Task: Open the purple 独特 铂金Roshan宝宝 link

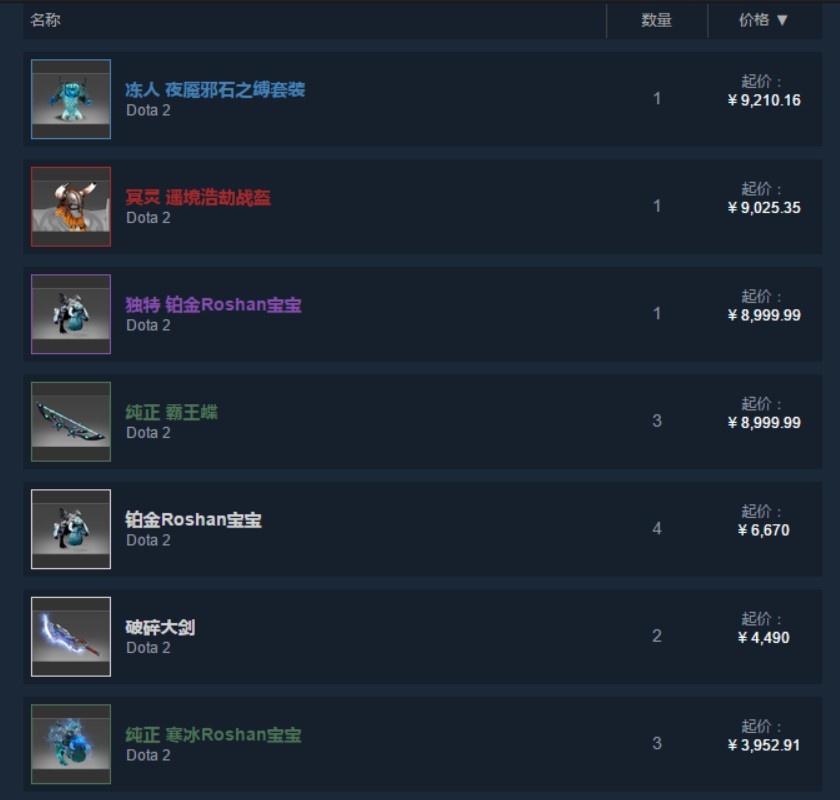Action: [x=213, y=305]
